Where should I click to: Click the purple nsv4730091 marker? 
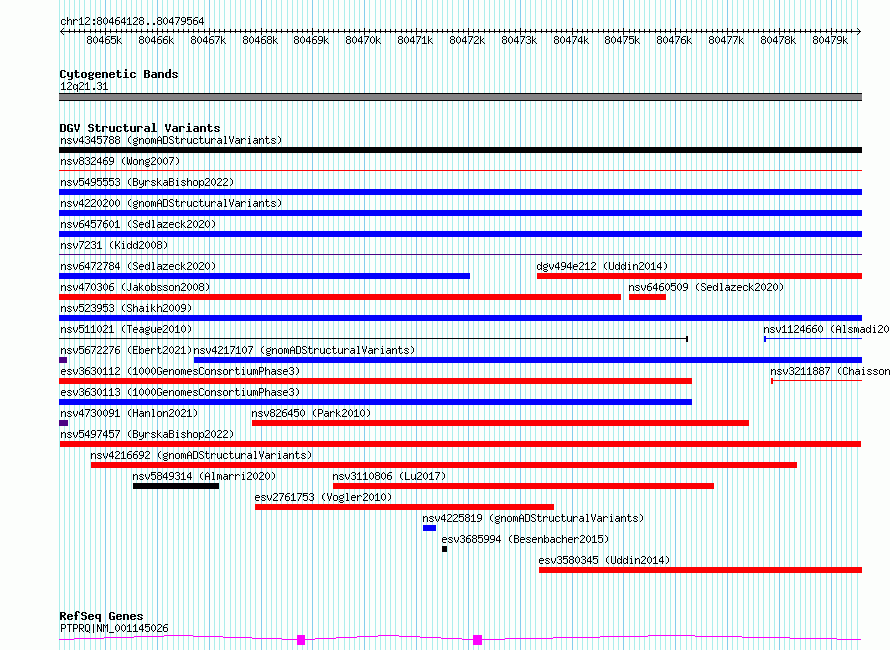tap(64, 423)
